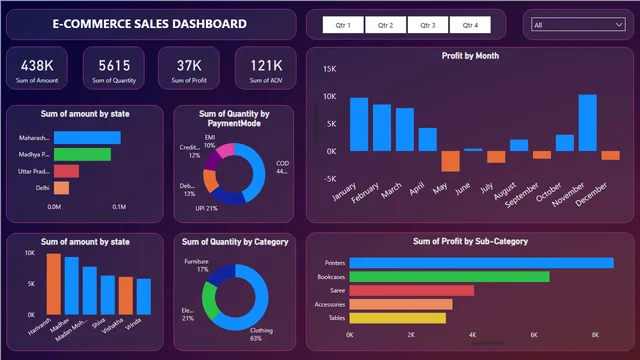640x360 pixels.
Task: Select the negative December profit bar
Action: pyautogui.click(x=611, y=155)
